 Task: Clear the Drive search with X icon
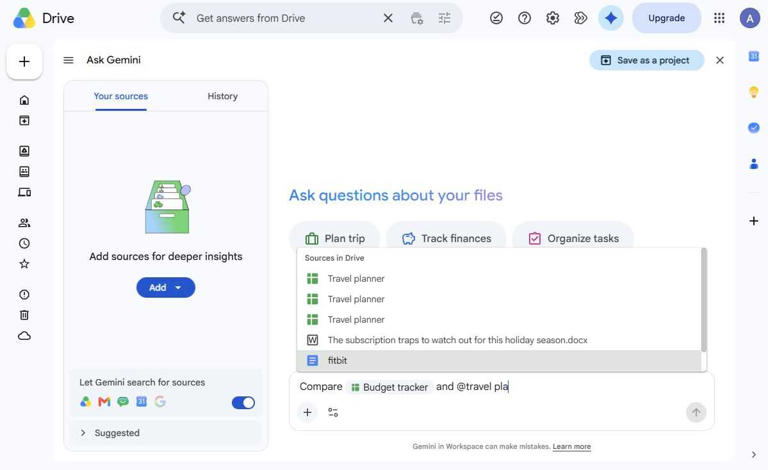388,18
